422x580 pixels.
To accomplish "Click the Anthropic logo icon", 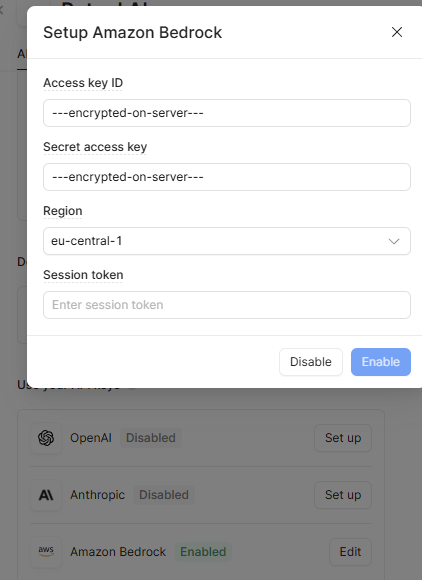I will pyautogui.click(x=46, y=495).
